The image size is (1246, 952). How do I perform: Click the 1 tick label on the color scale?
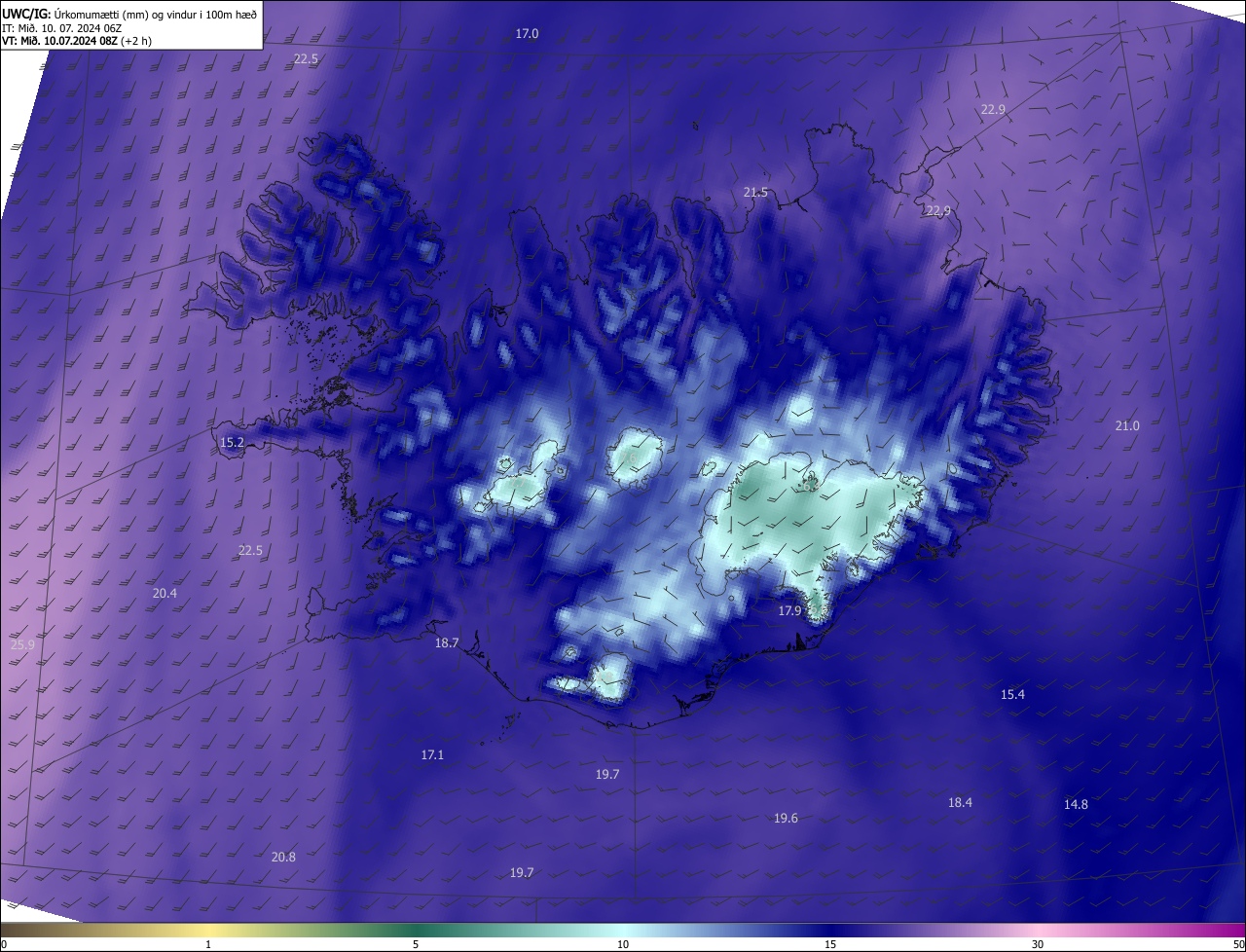click(208, 945)
